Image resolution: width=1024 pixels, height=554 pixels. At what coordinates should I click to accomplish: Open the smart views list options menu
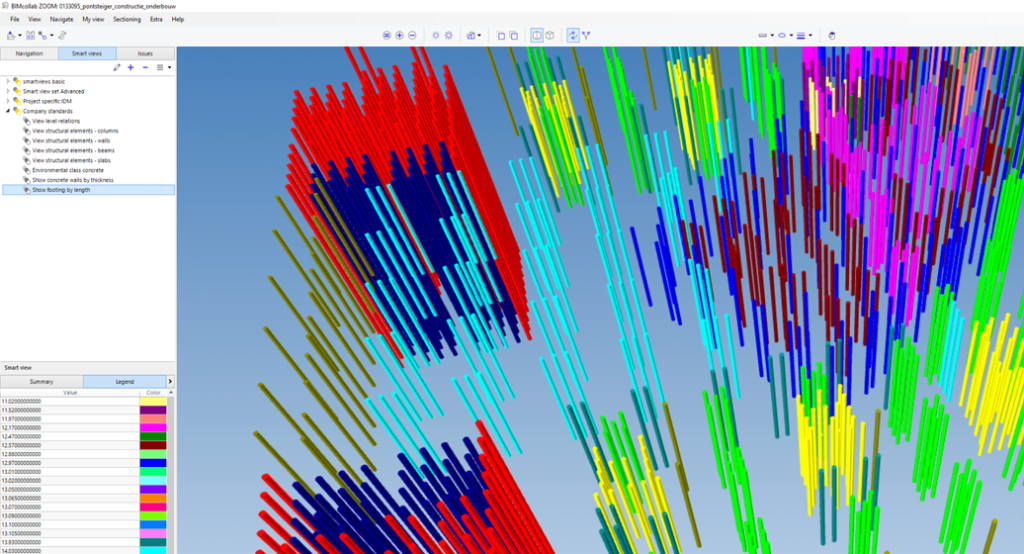pos(163,67)
